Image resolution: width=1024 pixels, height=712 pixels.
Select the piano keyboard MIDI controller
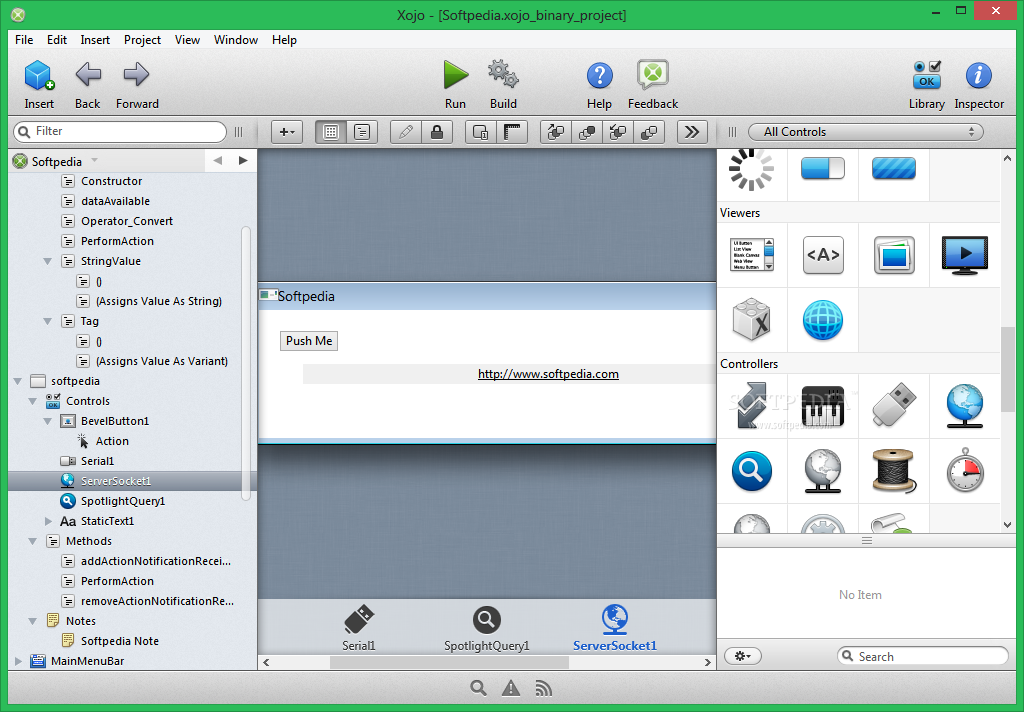[x=822, y=406]
